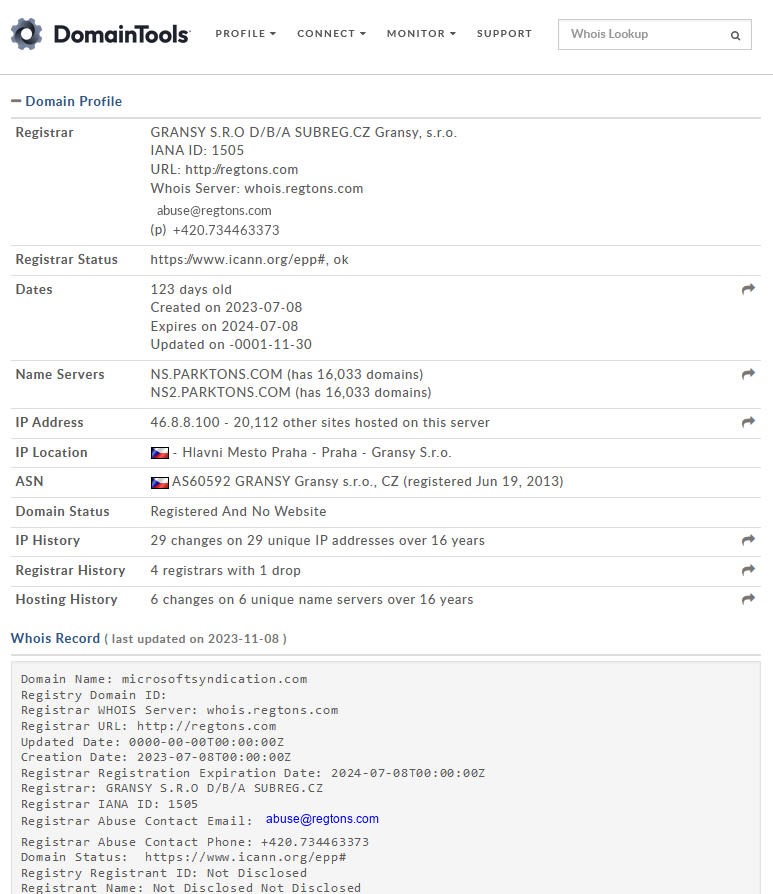The height and width of the screenshot is (894, 773).
Task: Select the text 'IANA ID: 1505'
Action: pyautogui.click(x=197, y=150)
